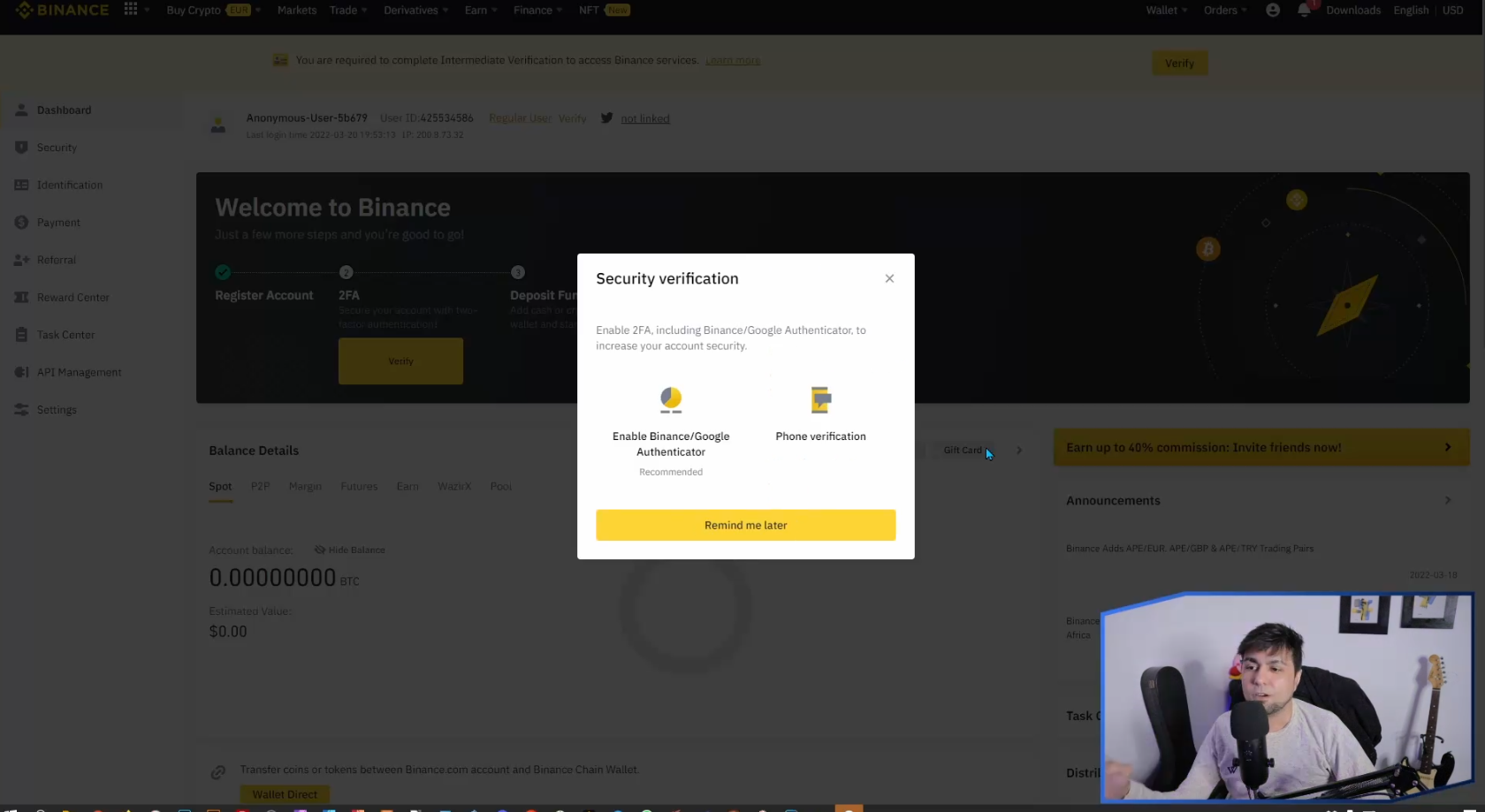
Task: Open the NFT section
Action: coord(604,11)
